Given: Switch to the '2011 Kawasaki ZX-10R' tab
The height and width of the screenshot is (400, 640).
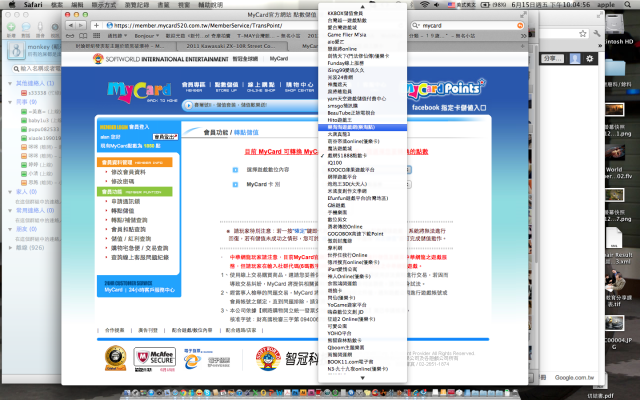Looking at the screenshot, I should point(231,46).
